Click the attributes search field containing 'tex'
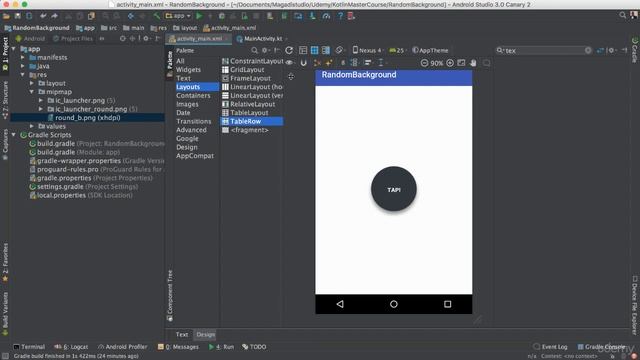This screenshot has height=360, width=640. click(544, 51)
